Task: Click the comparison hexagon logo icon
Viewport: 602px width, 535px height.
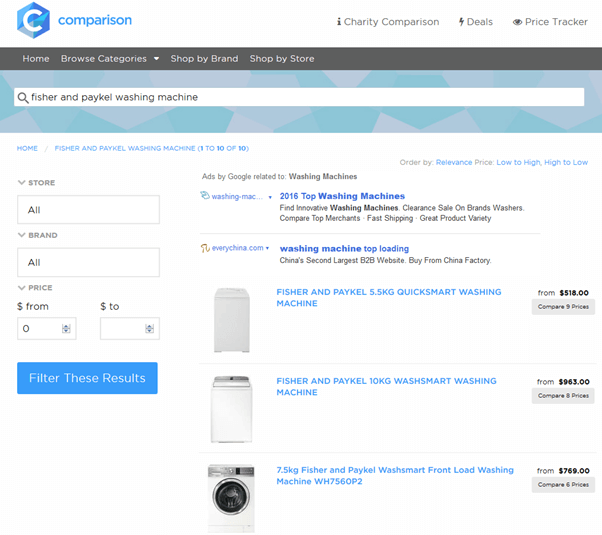Action: (x=33, y=20)
